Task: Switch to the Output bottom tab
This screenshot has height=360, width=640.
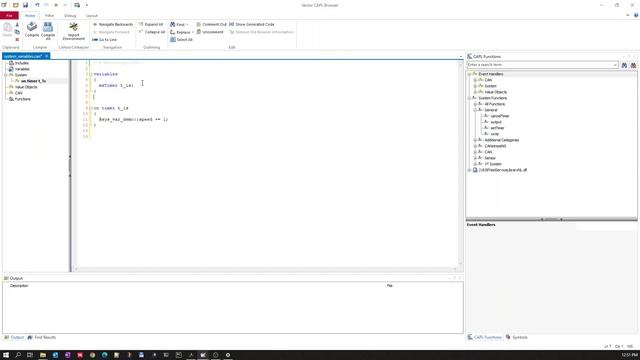Action: (14, 338)
